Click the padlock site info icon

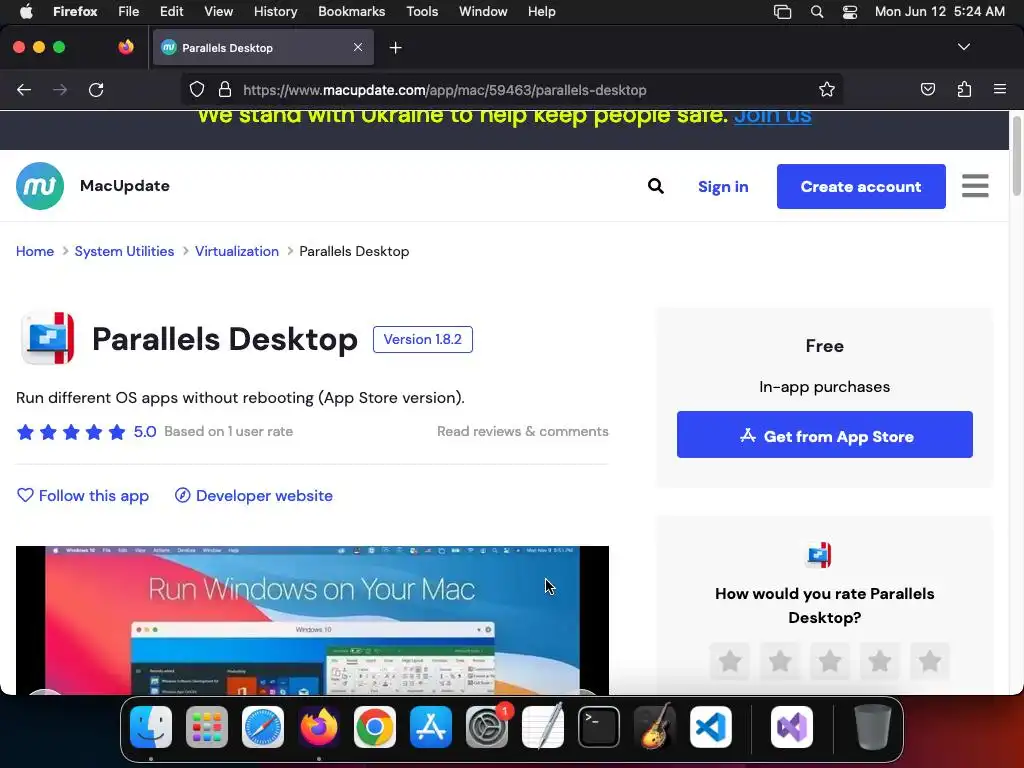pyautogui.click(x=225, y=89)
